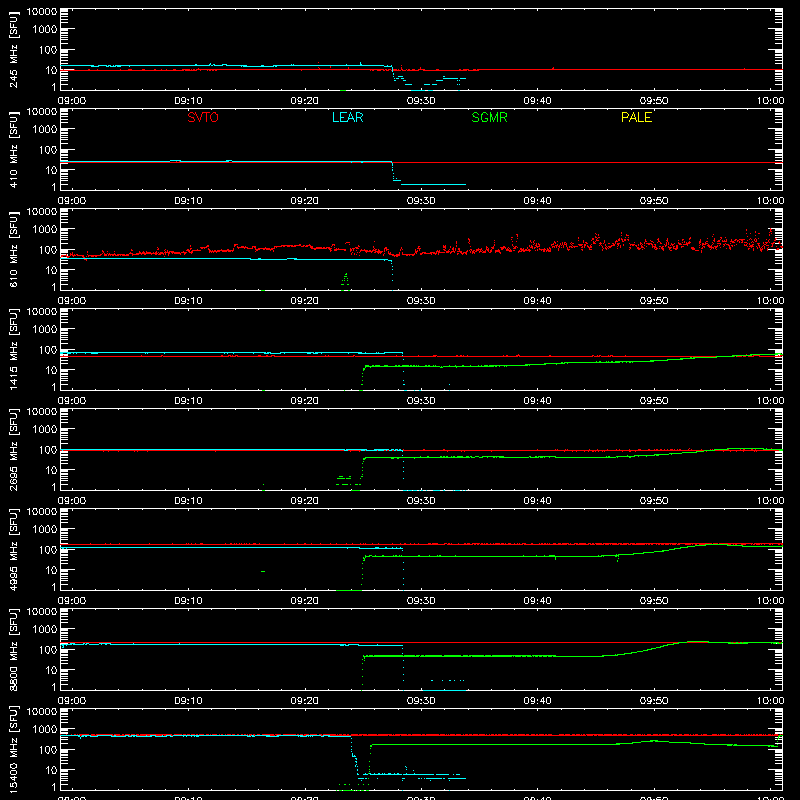Select 09:40 time label under 4995 MHz plot

coord(537,601)
